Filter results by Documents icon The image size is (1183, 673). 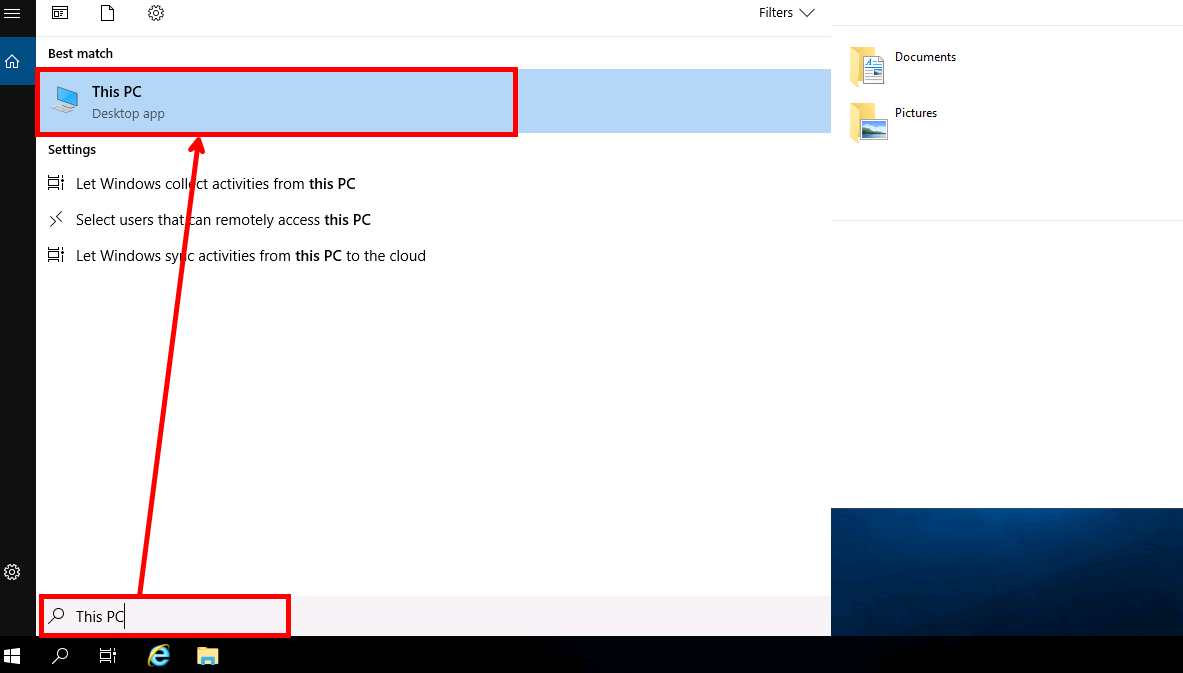(107, 13)
